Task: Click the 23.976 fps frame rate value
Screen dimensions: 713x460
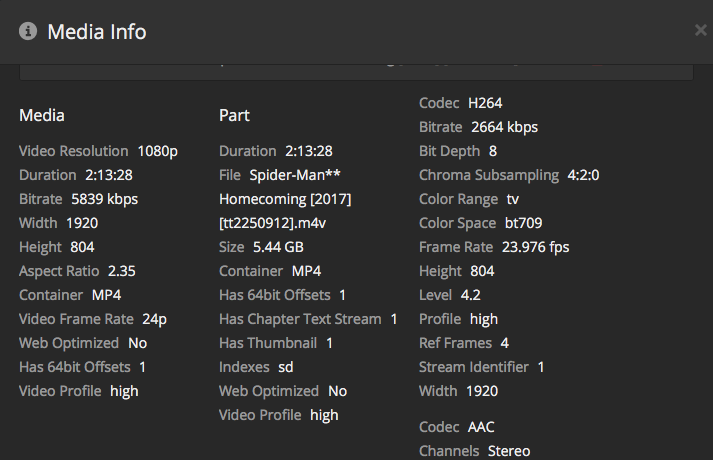Action: [x=534, y=247]
